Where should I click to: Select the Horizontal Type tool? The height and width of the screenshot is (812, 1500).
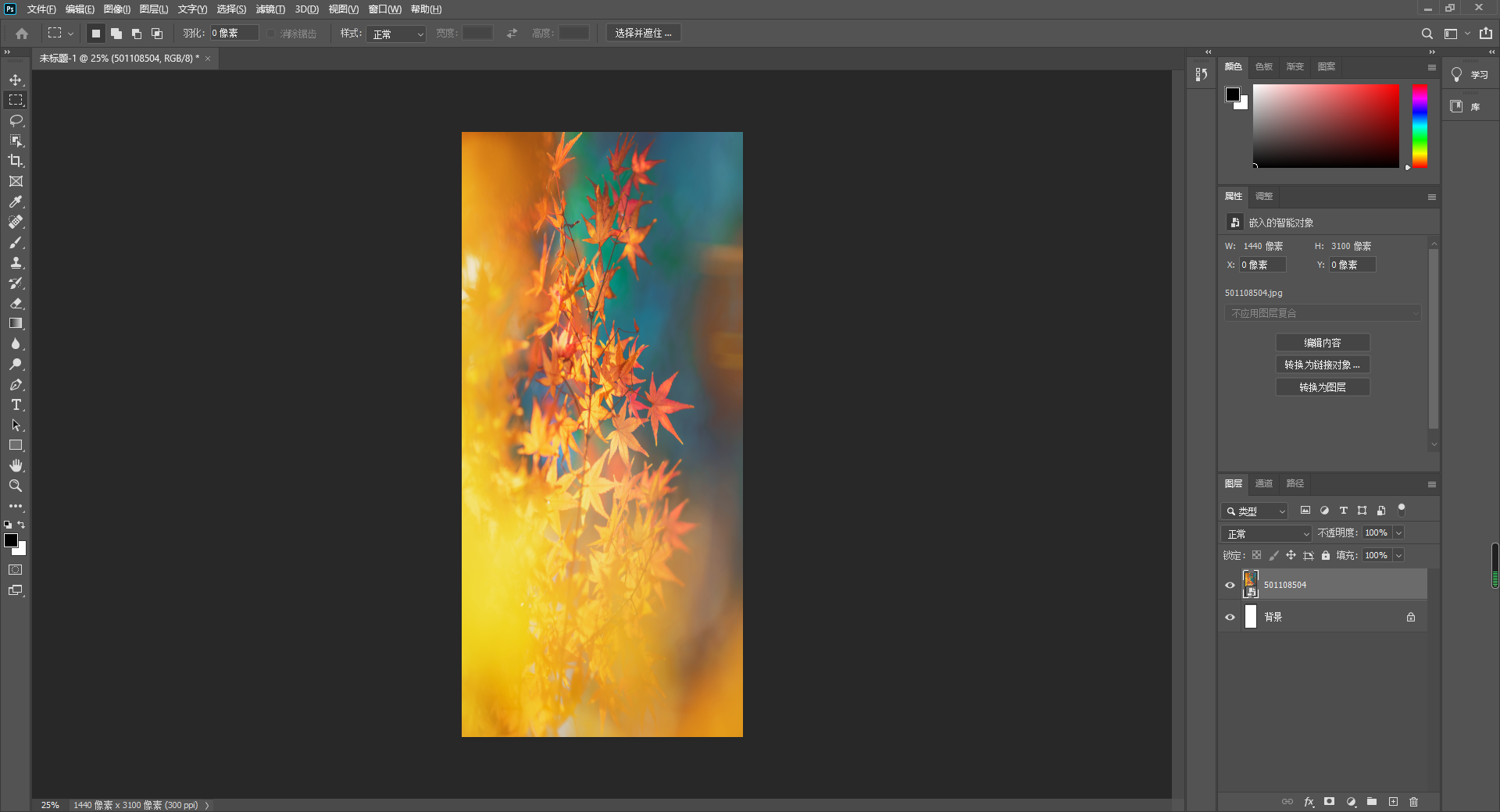coord(16,404)
